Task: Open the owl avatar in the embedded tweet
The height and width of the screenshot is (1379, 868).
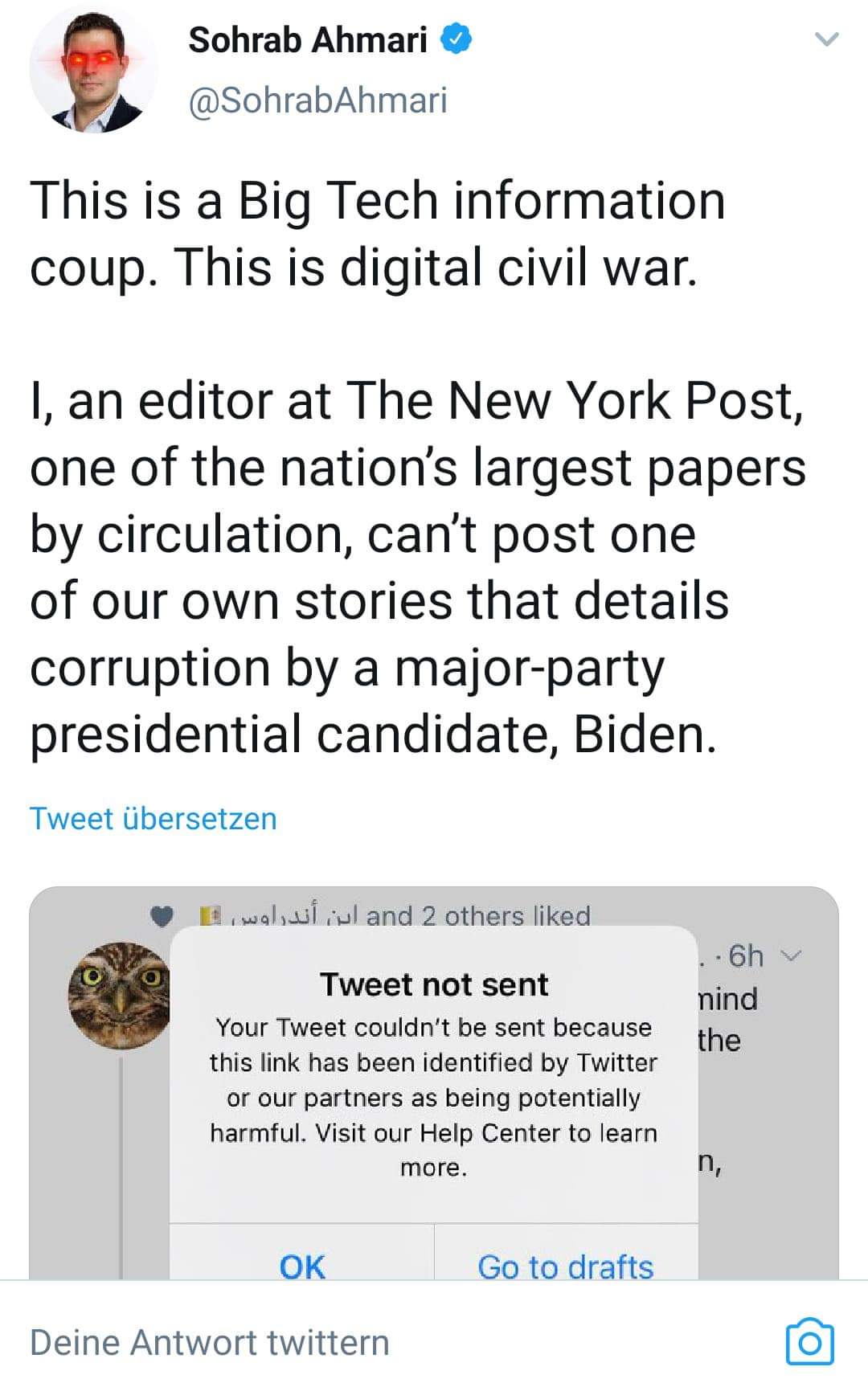Action: click(119, 995)
